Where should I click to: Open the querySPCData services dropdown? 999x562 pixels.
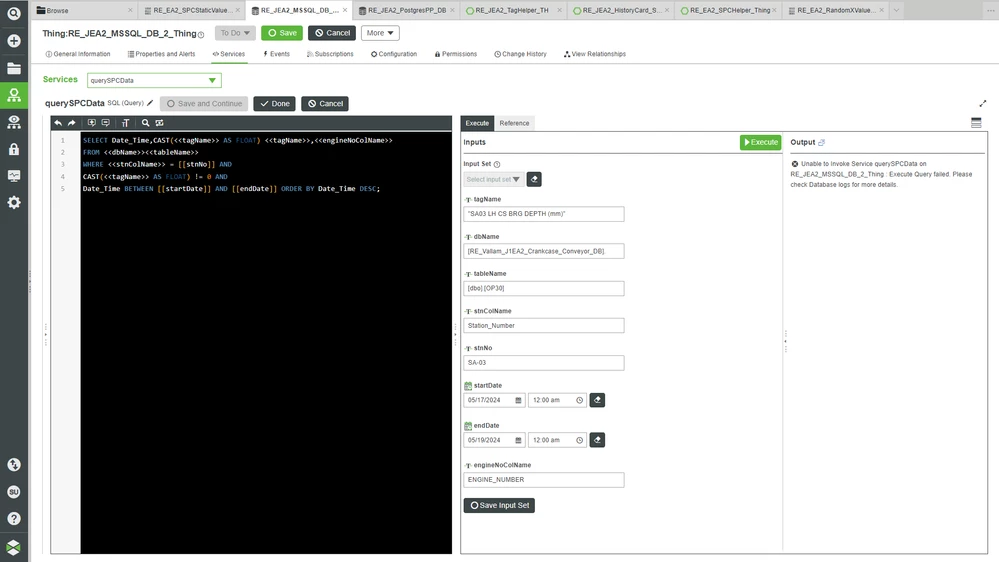coord(154,80)
